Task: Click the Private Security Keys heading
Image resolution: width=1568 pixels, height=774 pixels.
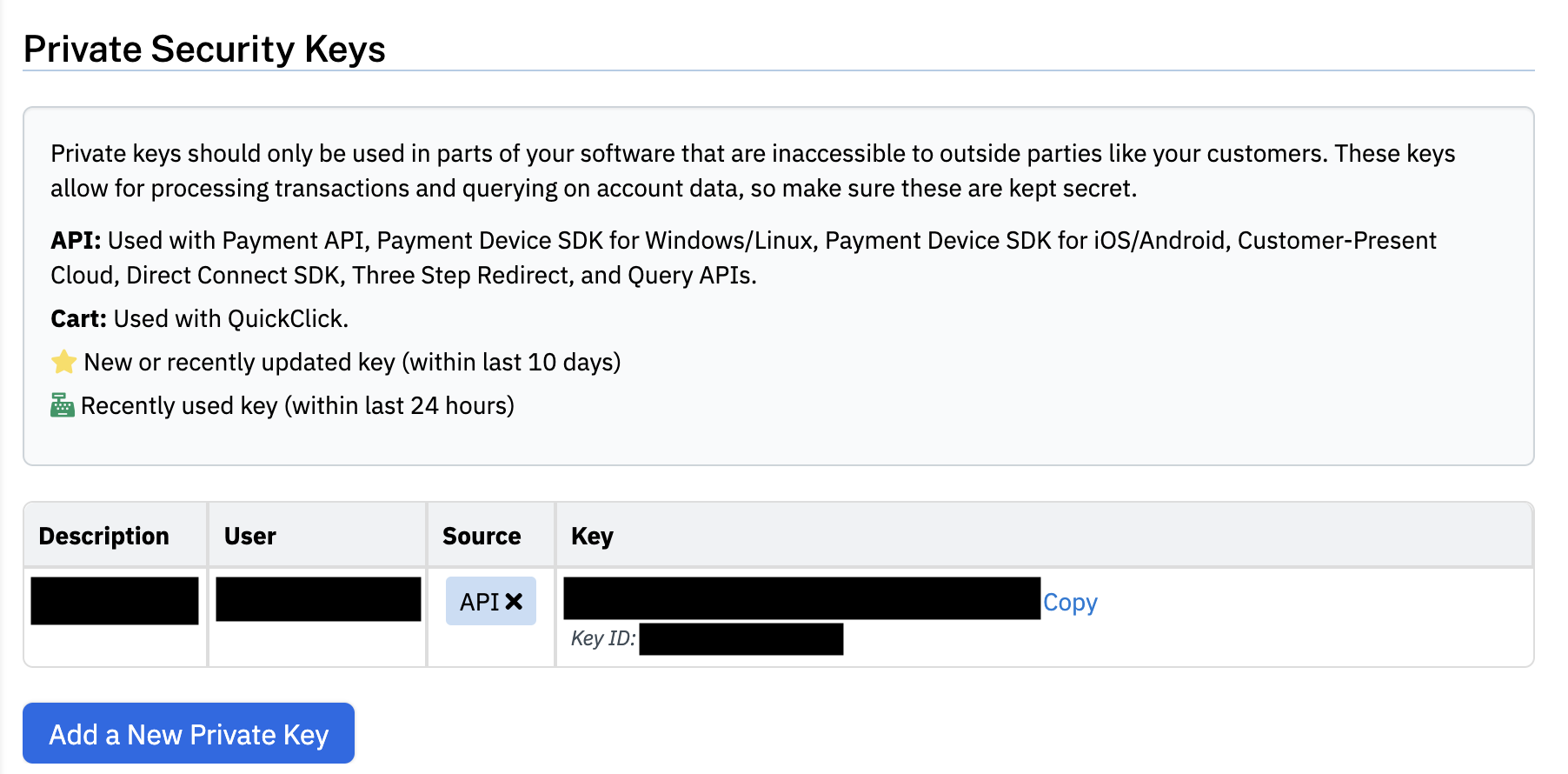Action: (204, 49)
